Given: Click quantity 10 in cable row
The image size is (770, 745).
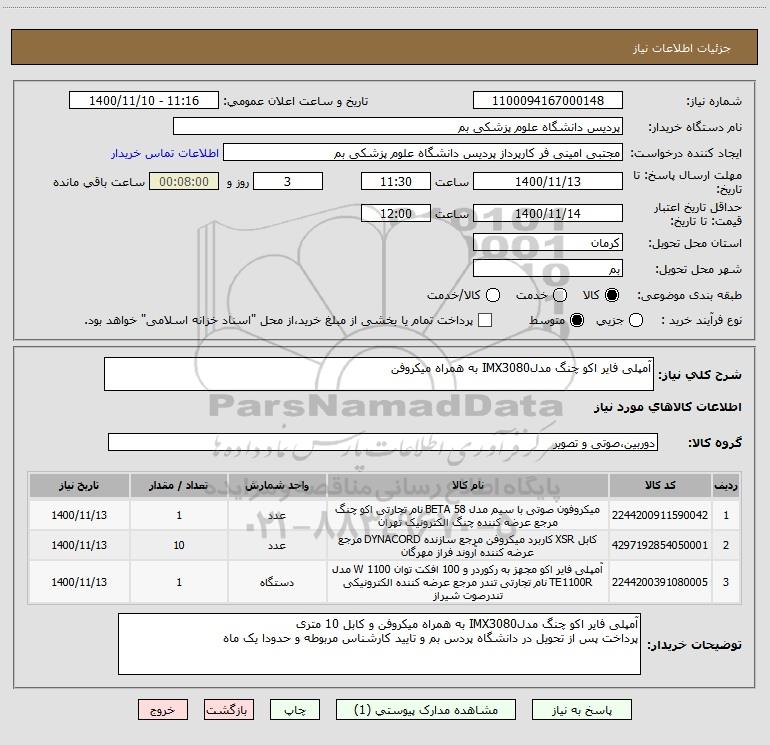Looking at the screenshot, I should (x=179, y=545).
